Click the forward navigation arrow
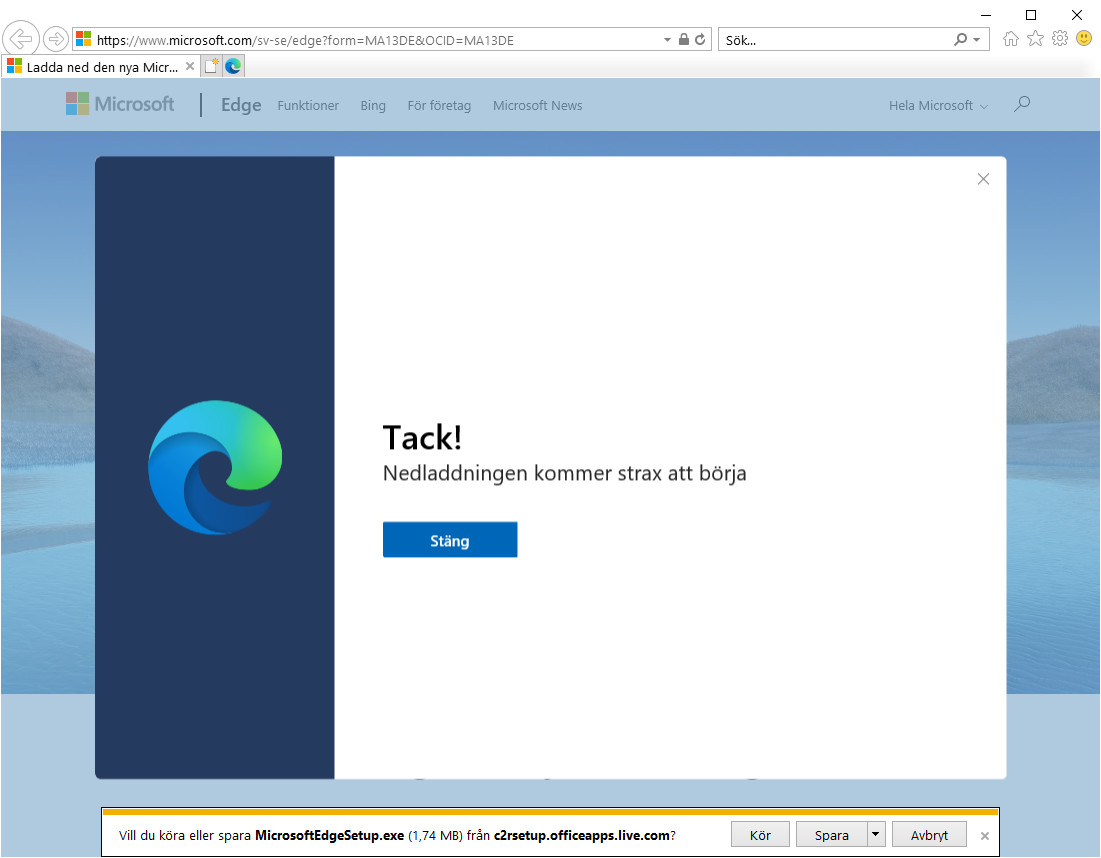The width and height of the screenshot is (1101, 858). 56,38
